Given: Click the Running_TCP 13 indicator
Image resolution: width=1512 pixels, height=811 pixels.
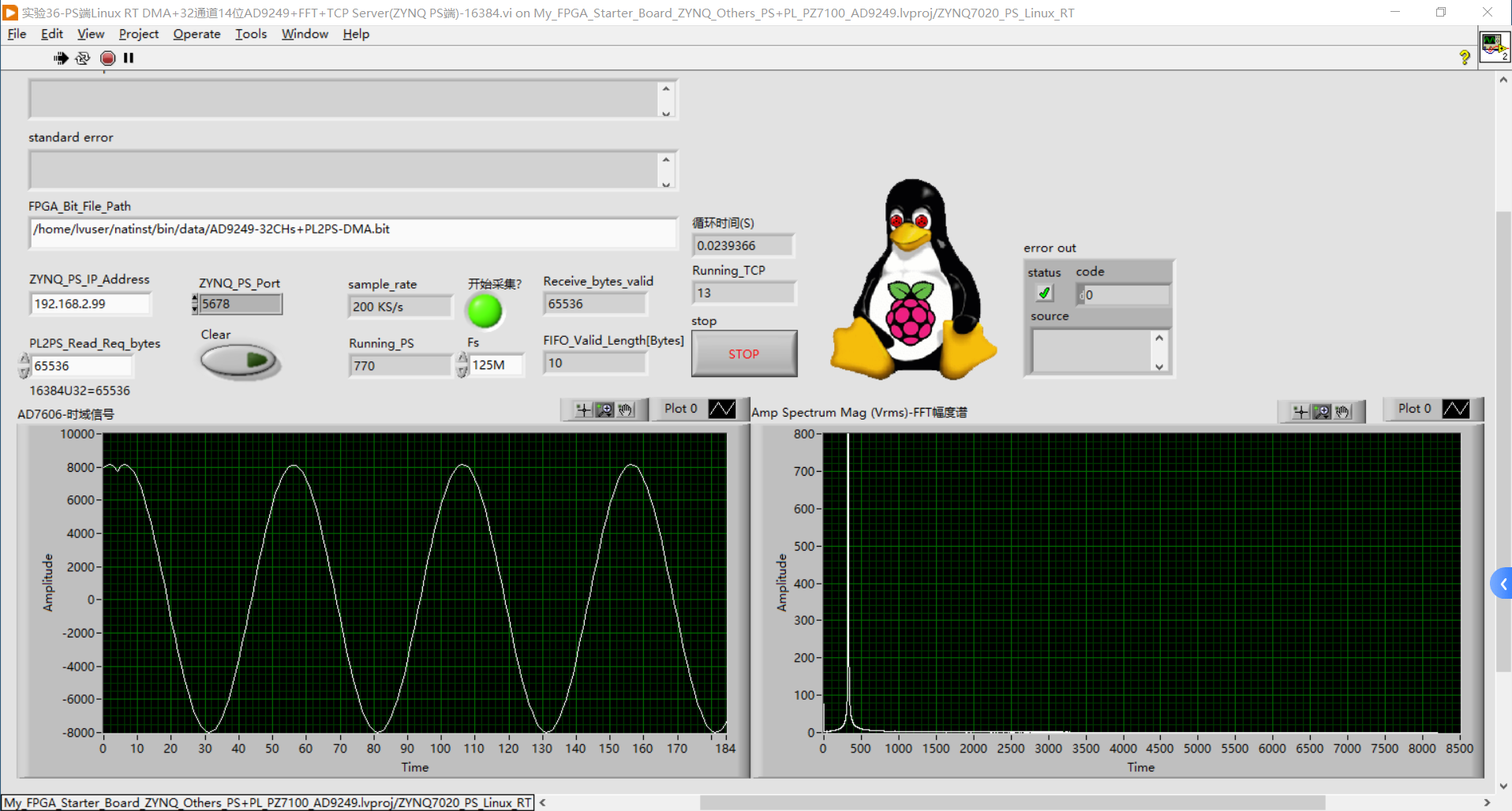Looking at the screenshot, I should (743, 293).
